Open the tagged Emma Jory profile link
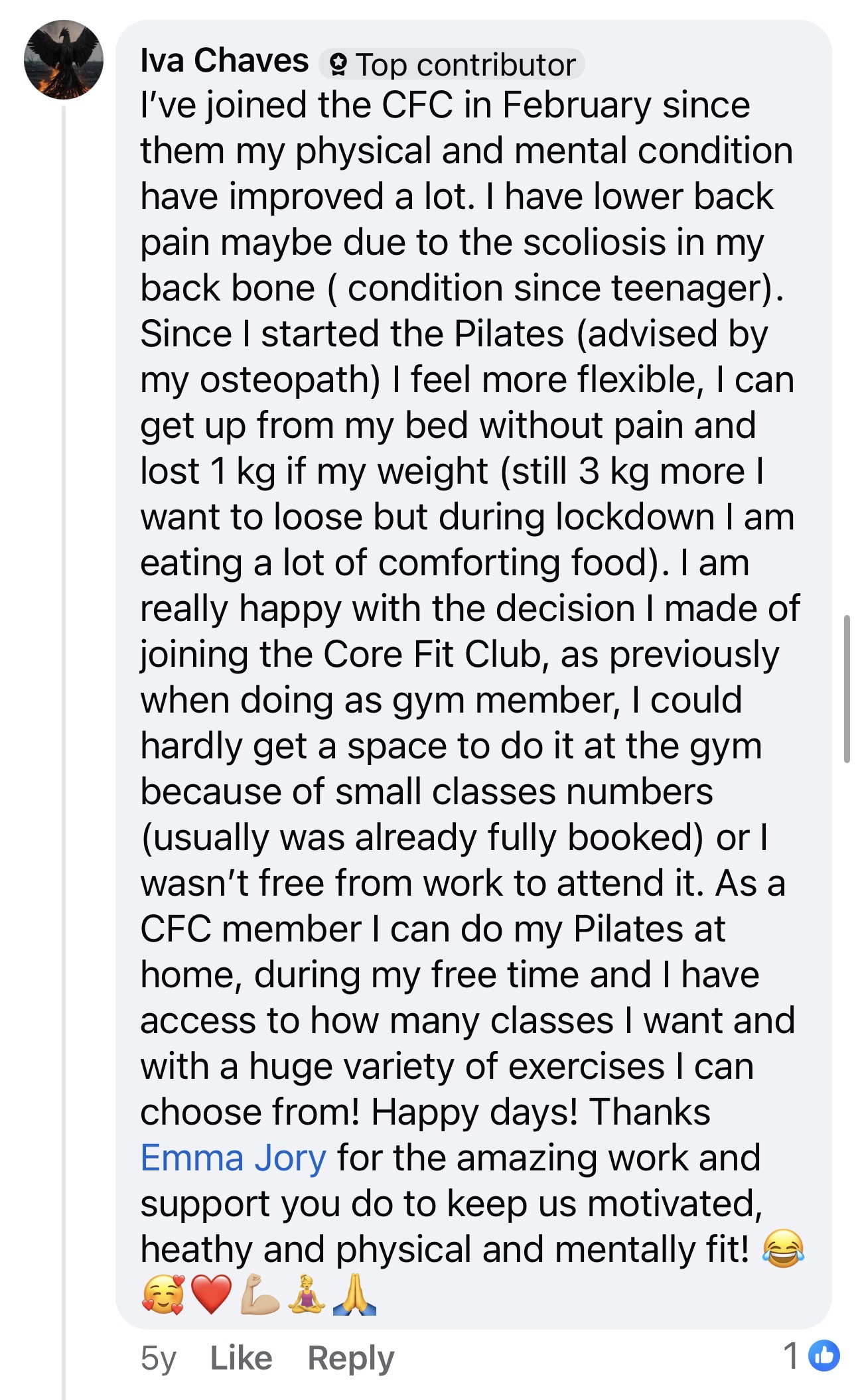Viewport: 856px width, 1400px height. (x=233, y=1158)
